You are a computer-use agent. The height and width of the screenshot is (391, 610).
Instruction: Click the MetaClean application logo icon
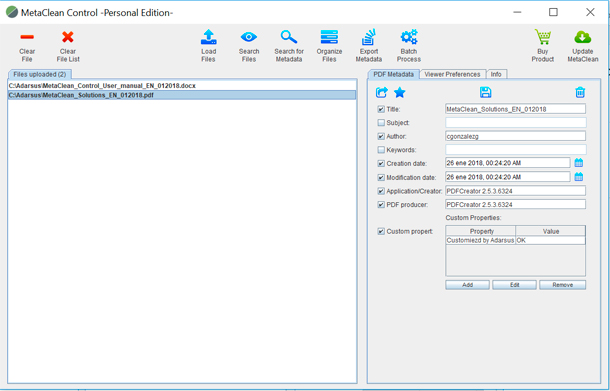[12, 12]
